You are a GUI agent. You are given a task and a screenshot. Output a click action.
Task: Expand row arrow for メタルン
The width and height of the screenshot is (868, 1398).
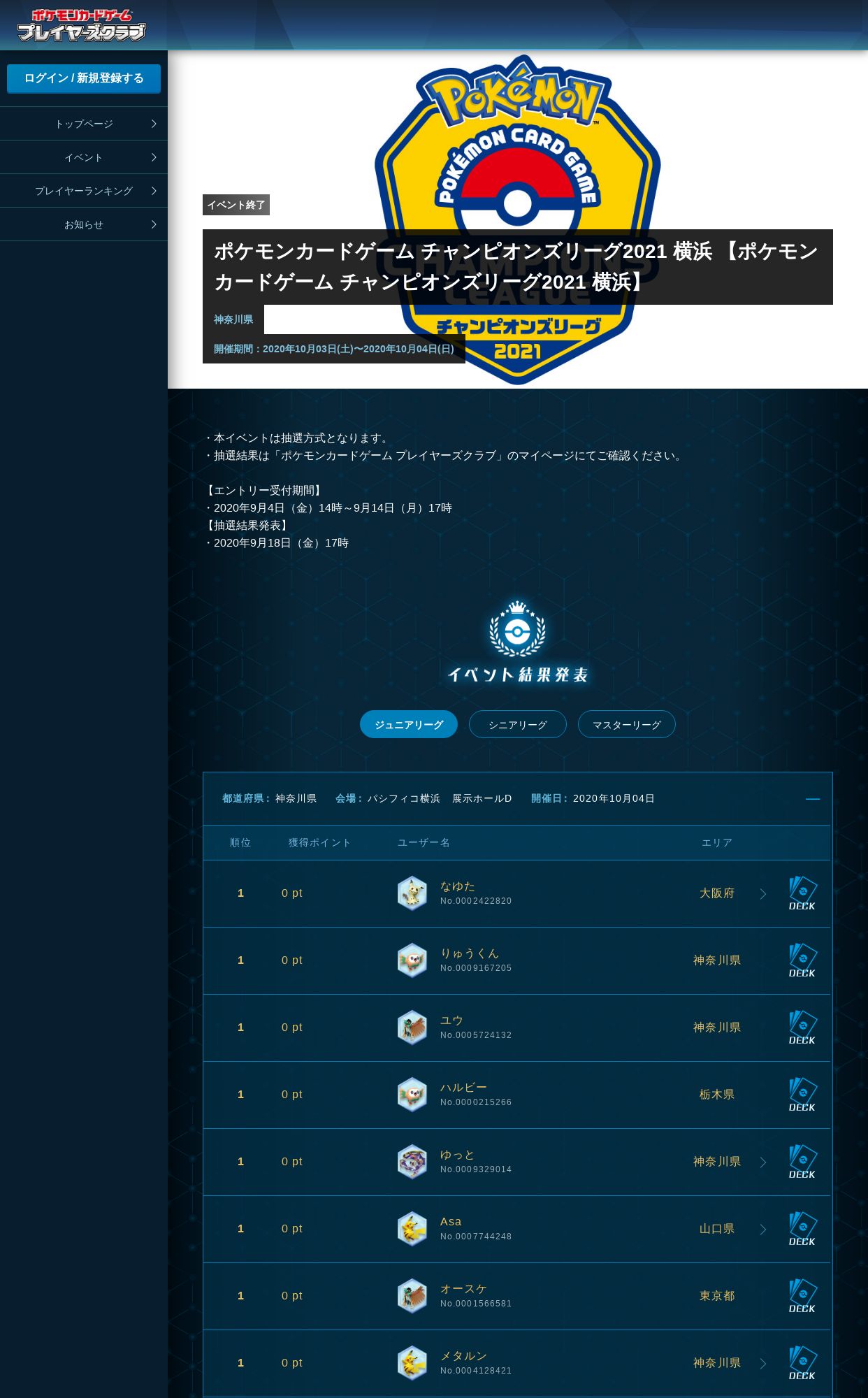click(763, 1364)
